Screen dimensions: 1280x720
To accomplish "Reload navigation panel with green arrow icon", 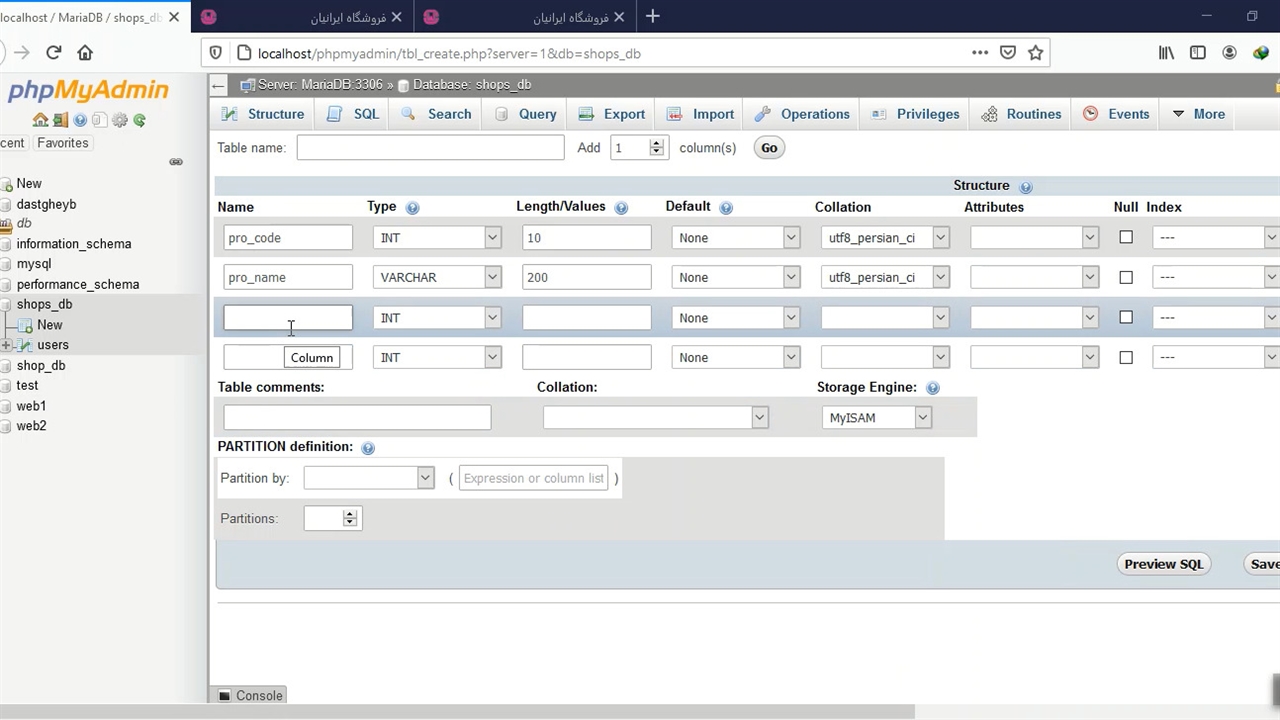I will click(x=140, y=120).
